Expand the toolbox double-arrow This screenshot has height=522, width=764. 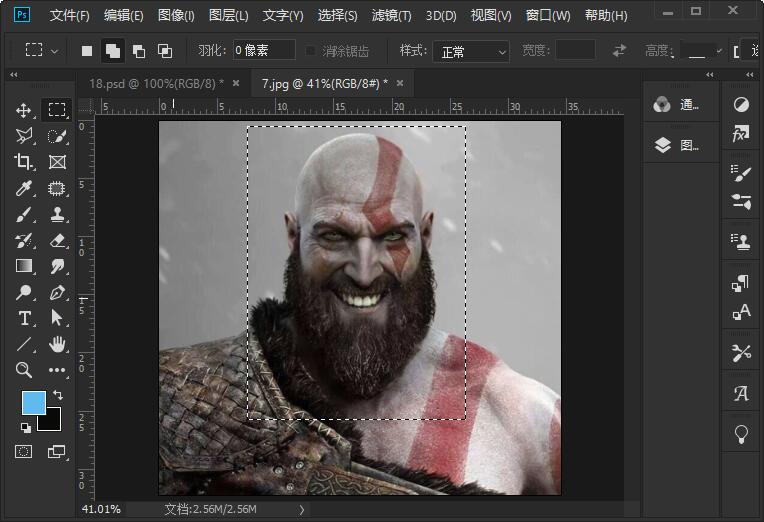(x=14, y=75)
